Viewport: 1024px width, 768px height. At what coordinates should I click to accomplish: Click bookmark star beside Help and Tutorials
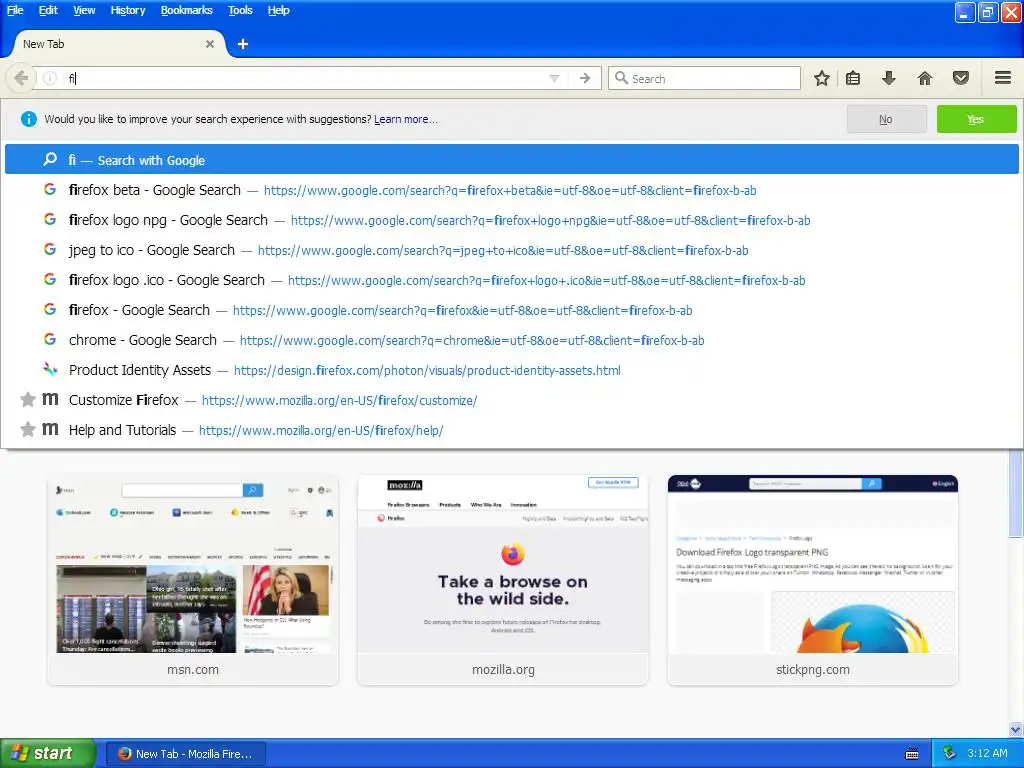[x=27, y=429]
